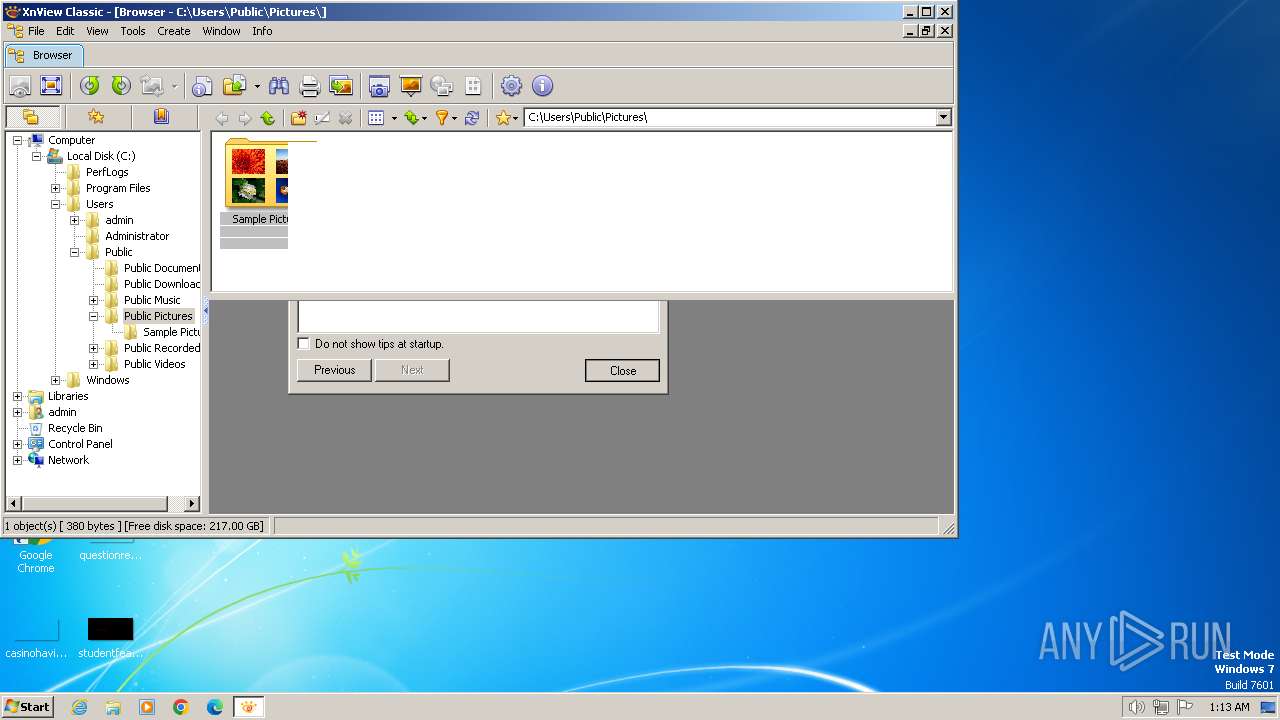Click the forward navigation arrow
The width and height of the screenshot is (1280, 720).
[245, 118]
